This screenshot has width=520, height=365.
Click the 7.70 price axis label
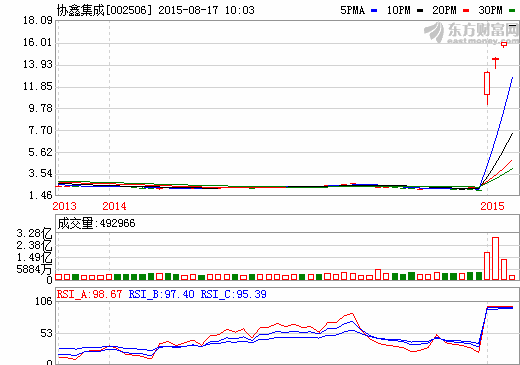pyautogui.click(x=41, y=130)
